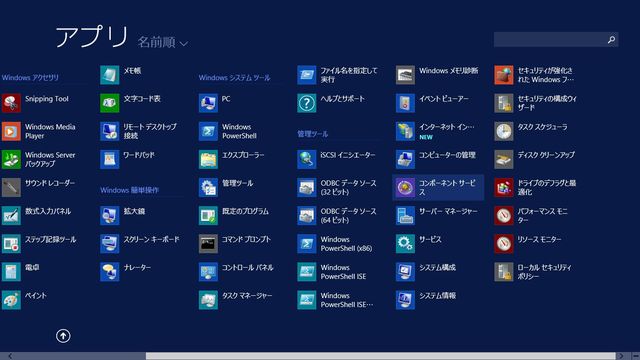Screen dimensions: 640x360
Task: Open the Snipping Tool icon
Action: point(11,103)
